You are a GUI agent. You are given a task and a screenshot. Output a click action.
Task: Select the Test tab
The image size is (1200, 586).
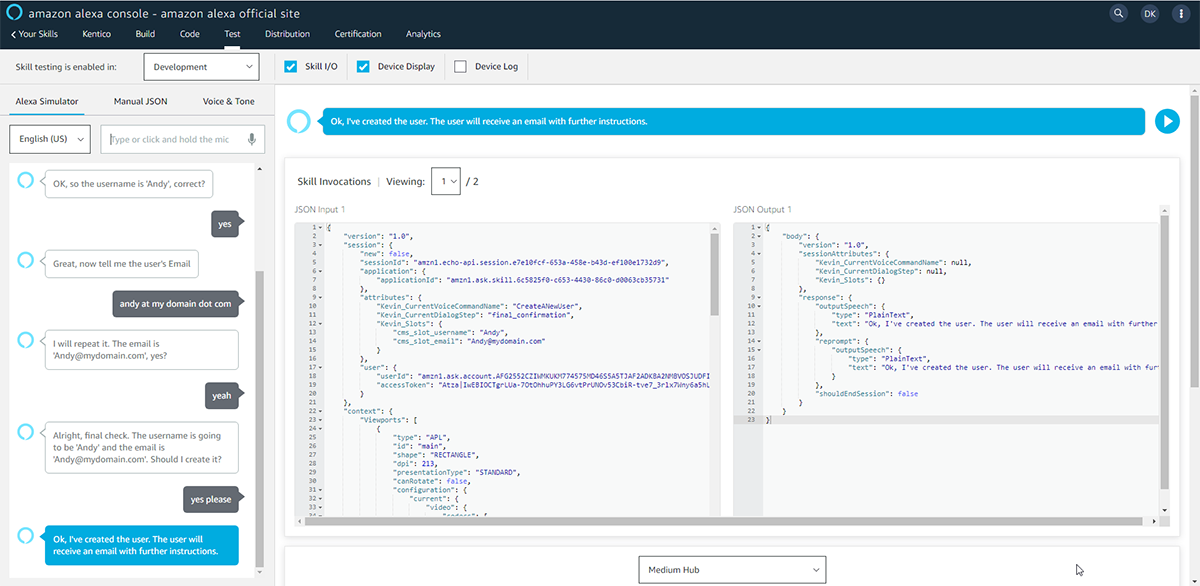(x=232, y=34)
